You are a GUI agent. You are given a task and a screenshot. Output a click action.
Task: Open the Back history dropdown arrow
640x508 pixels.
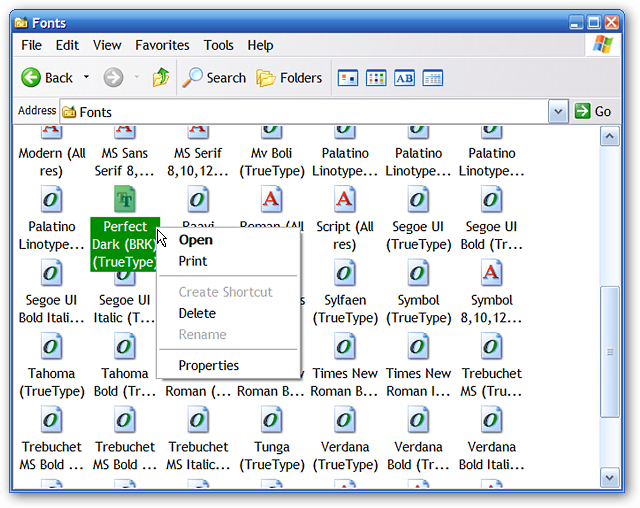(x=86, y=77)
